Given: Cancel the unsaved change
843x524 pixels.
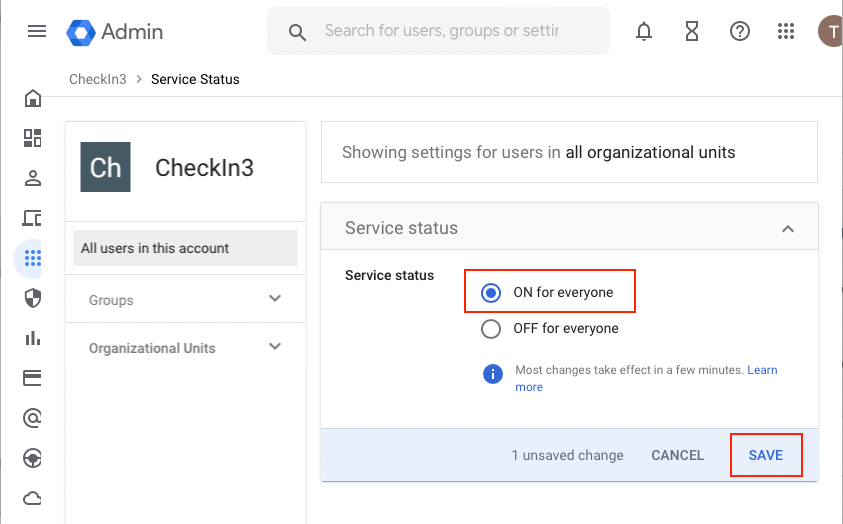Looking at the screenshot, I should [677, 455].
